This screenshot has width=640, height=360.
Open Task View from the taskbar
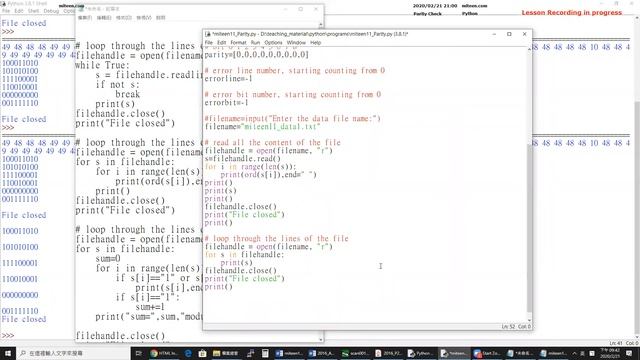[x=138, y=353]
